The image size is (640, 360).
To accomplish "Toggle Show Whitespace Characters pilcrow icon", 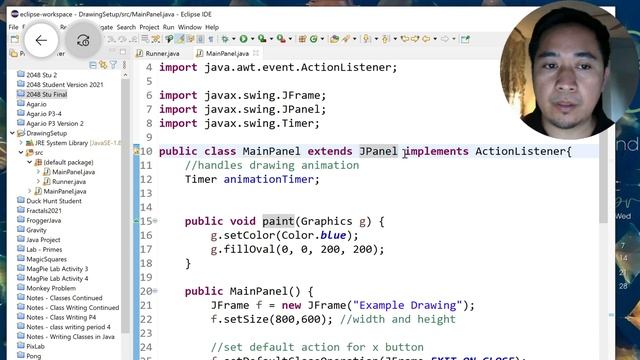I will point(211,39).
